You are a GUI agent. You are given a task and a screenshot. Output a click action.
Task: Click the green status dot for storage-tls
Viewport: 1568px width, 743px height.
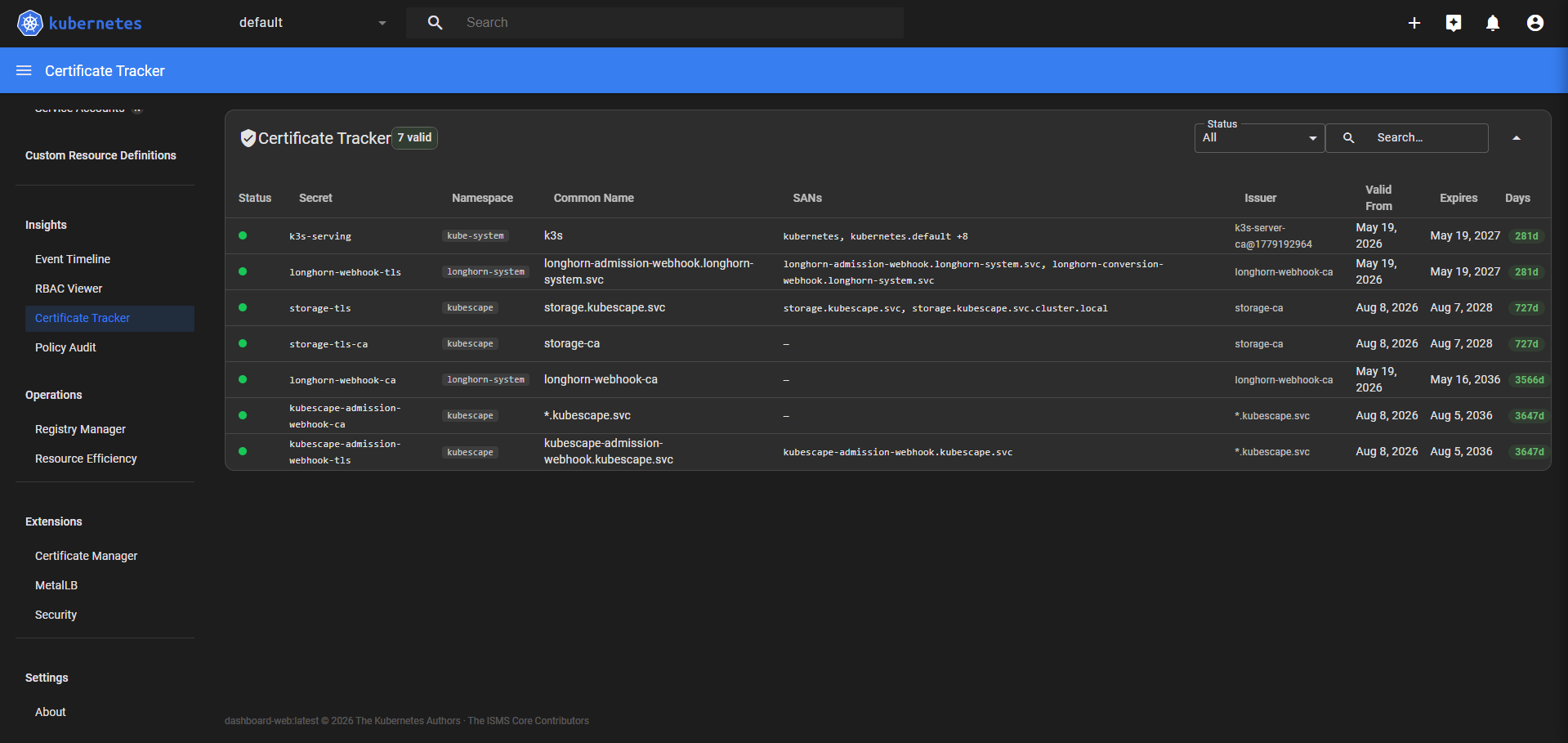pos(243,307)
